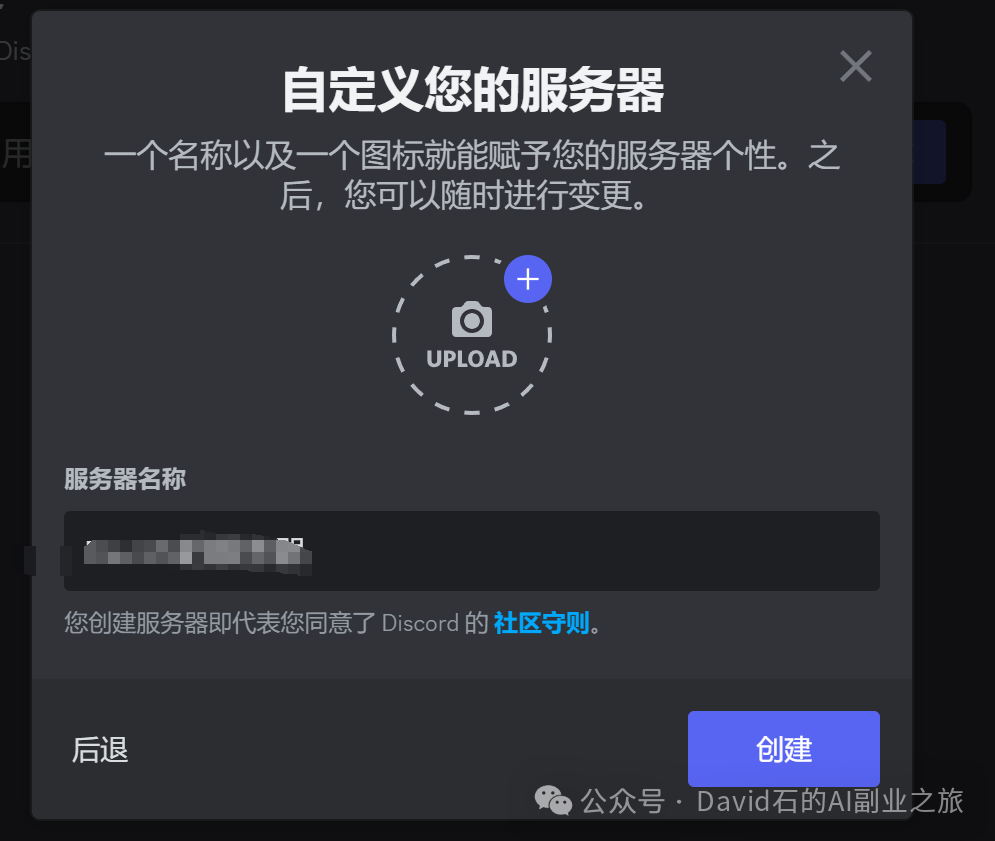Click the 服务器名称 field label

125,479
